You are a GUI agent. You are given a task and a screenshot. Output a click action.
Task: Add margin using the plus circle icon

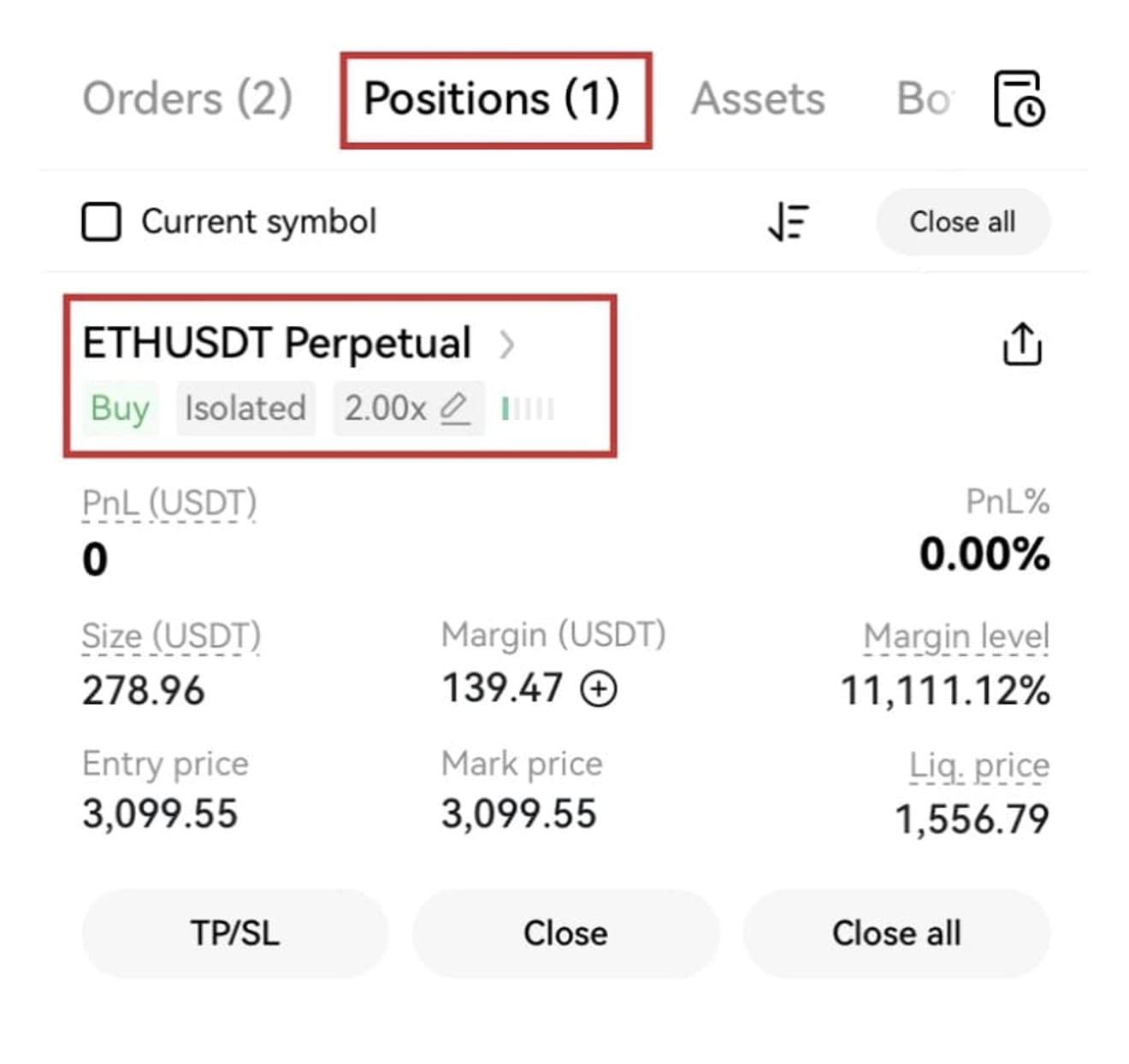[x=599, y=689]
